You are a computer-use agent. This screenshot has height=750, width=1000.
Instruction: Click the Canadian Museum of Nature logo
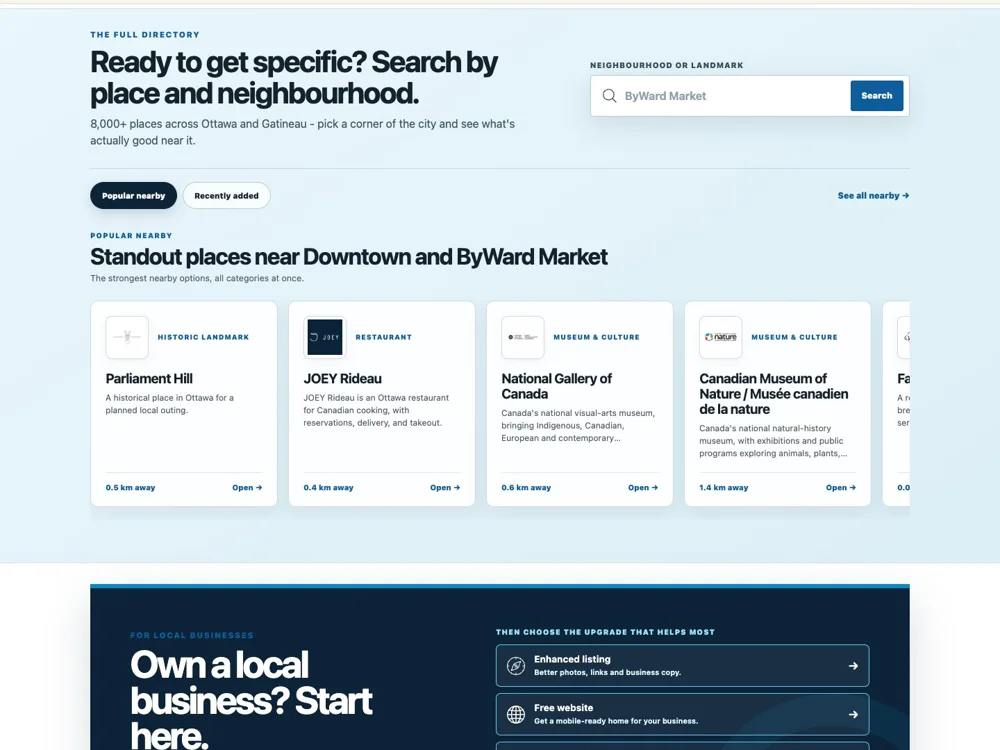[x=721, y=337]
